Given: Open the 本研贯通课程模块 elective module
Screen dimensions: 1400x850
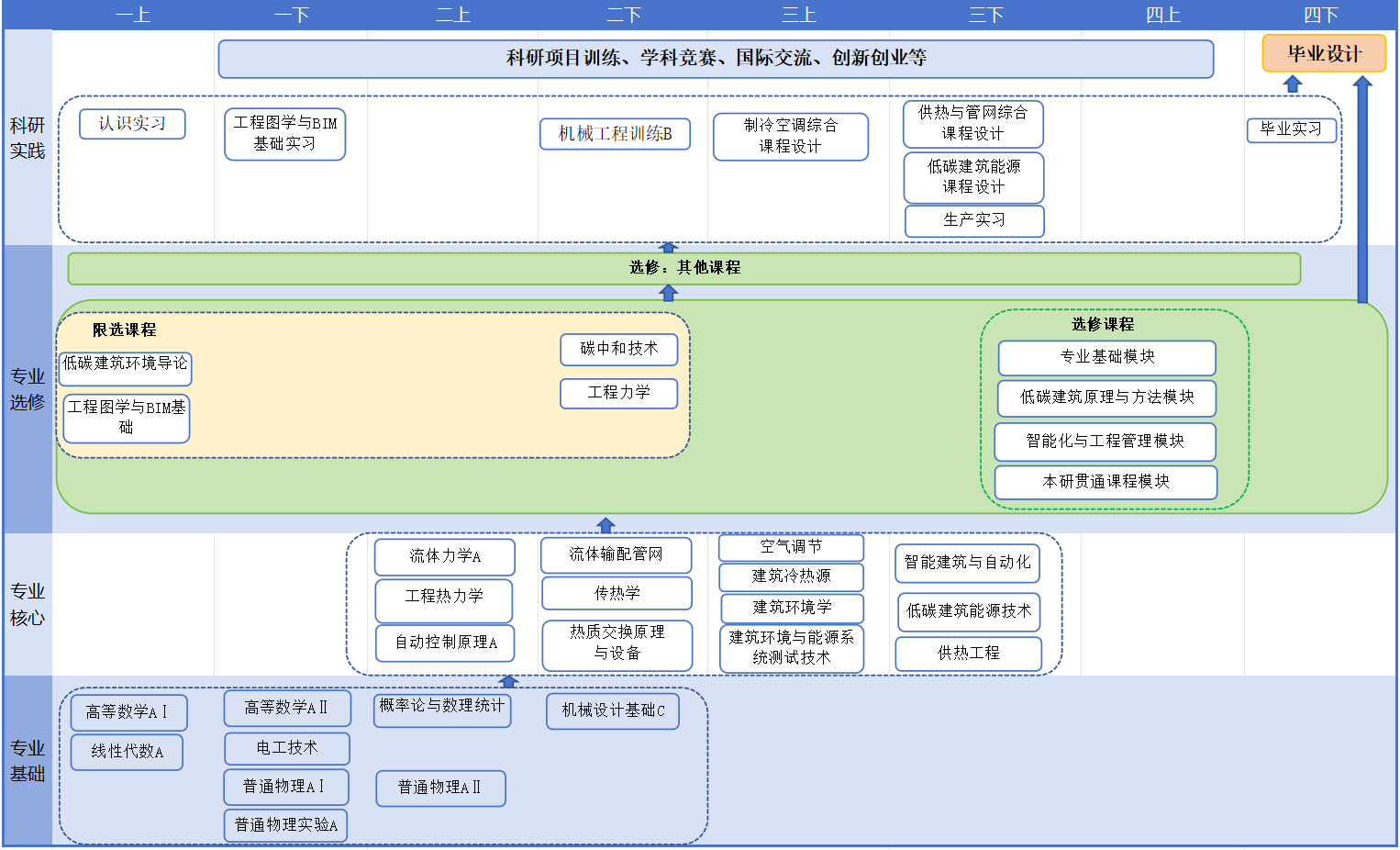Looking at the screenshot, I should pyautogui.click(x=1106, y=482).
